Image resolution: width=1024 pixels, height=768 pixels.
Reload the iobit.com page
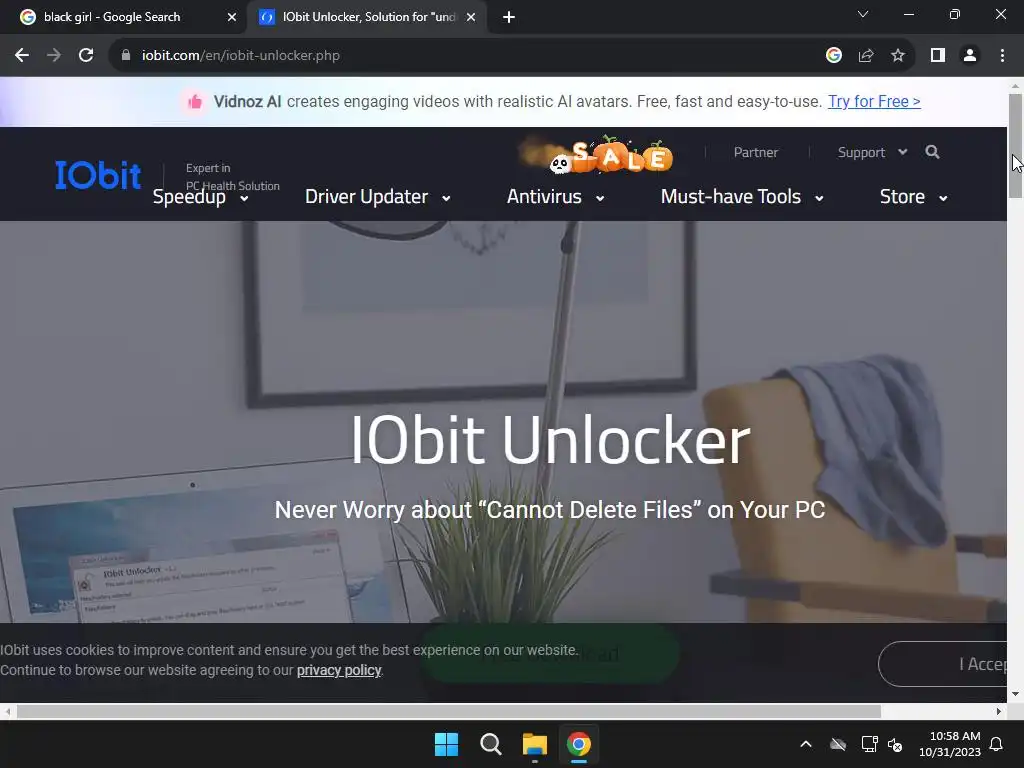click(86, 56)
